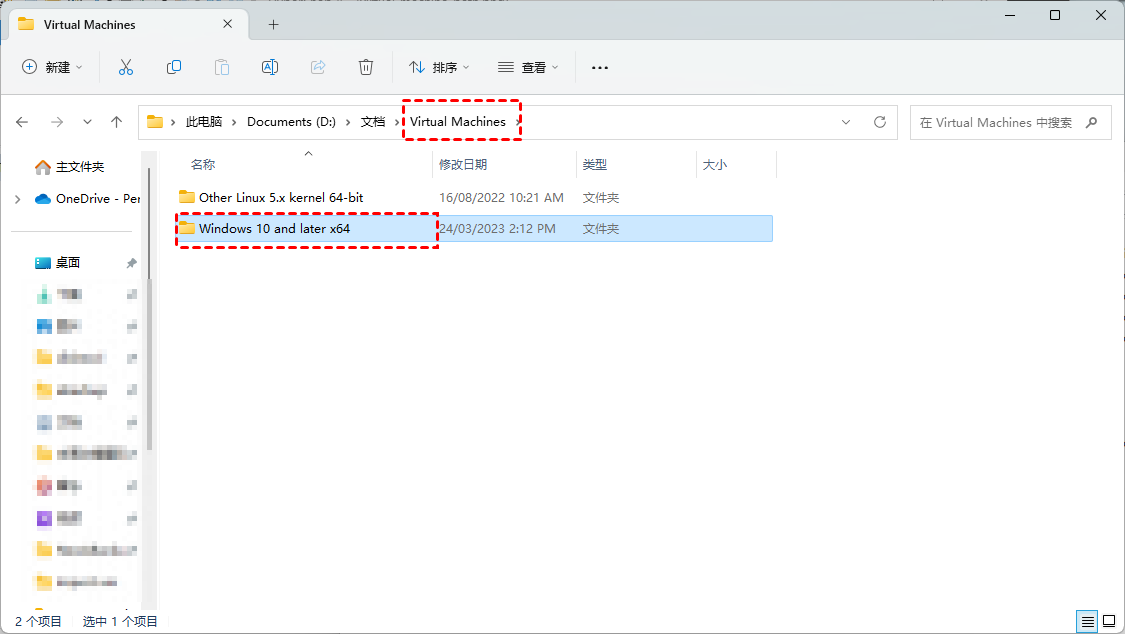Go up one folder level

click(117, 122)
